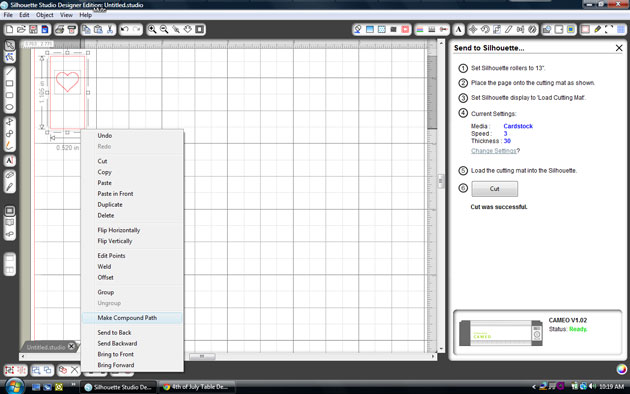Click the Zoom In magnifier icon
The width and height of the screenshot is (630, 394).
(152, 29)
